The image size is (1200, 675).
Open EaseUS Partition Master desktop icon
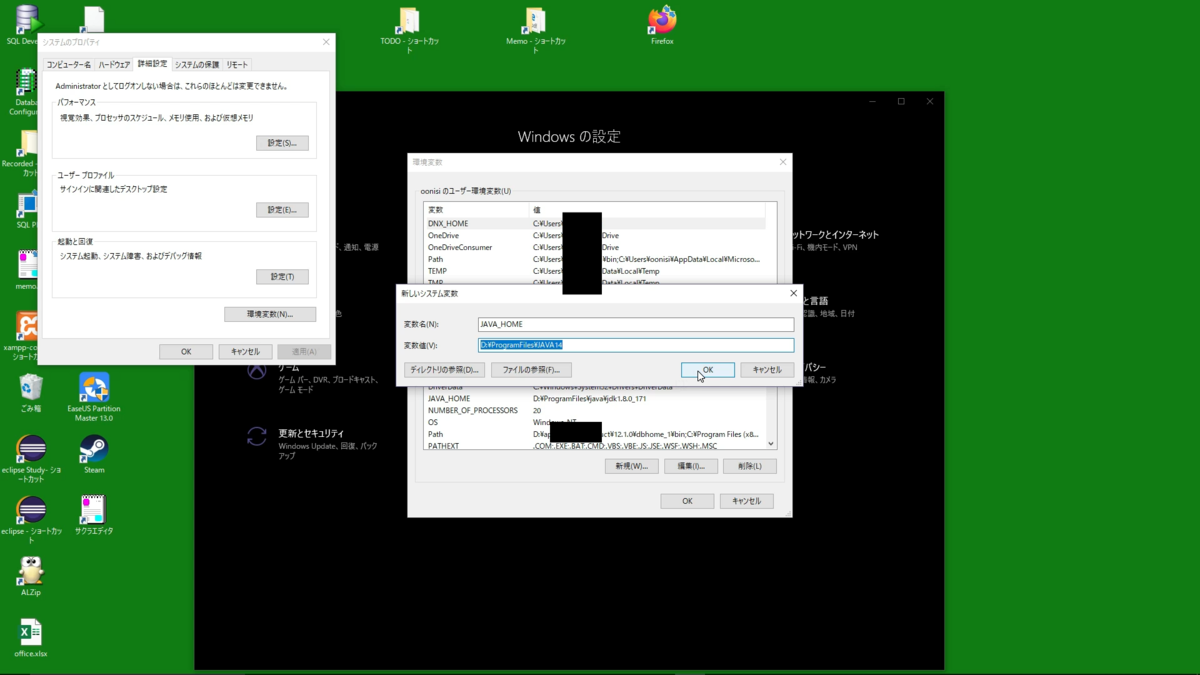coord(94,397)
